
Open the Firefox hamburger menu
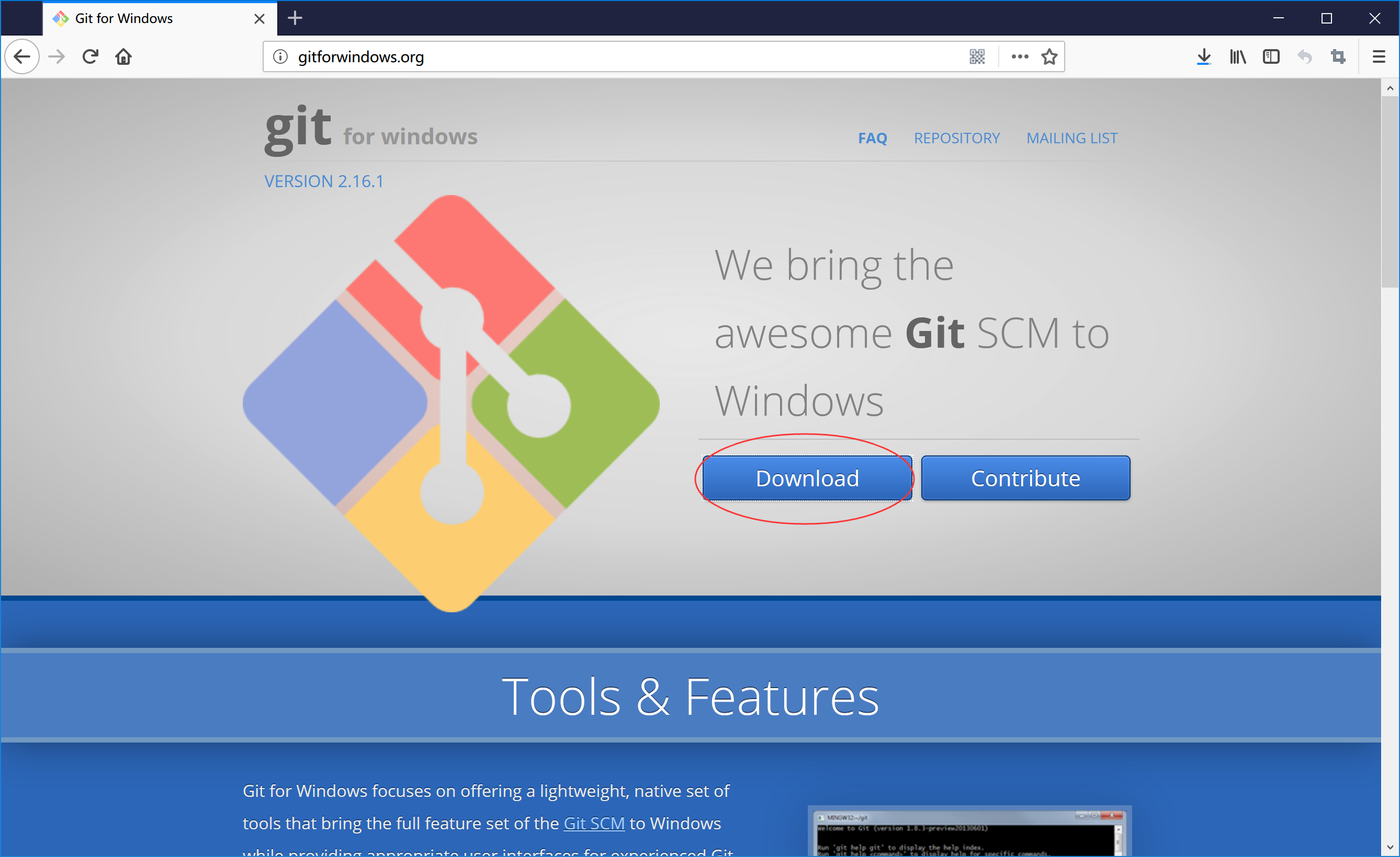[x=1379, y=57]
